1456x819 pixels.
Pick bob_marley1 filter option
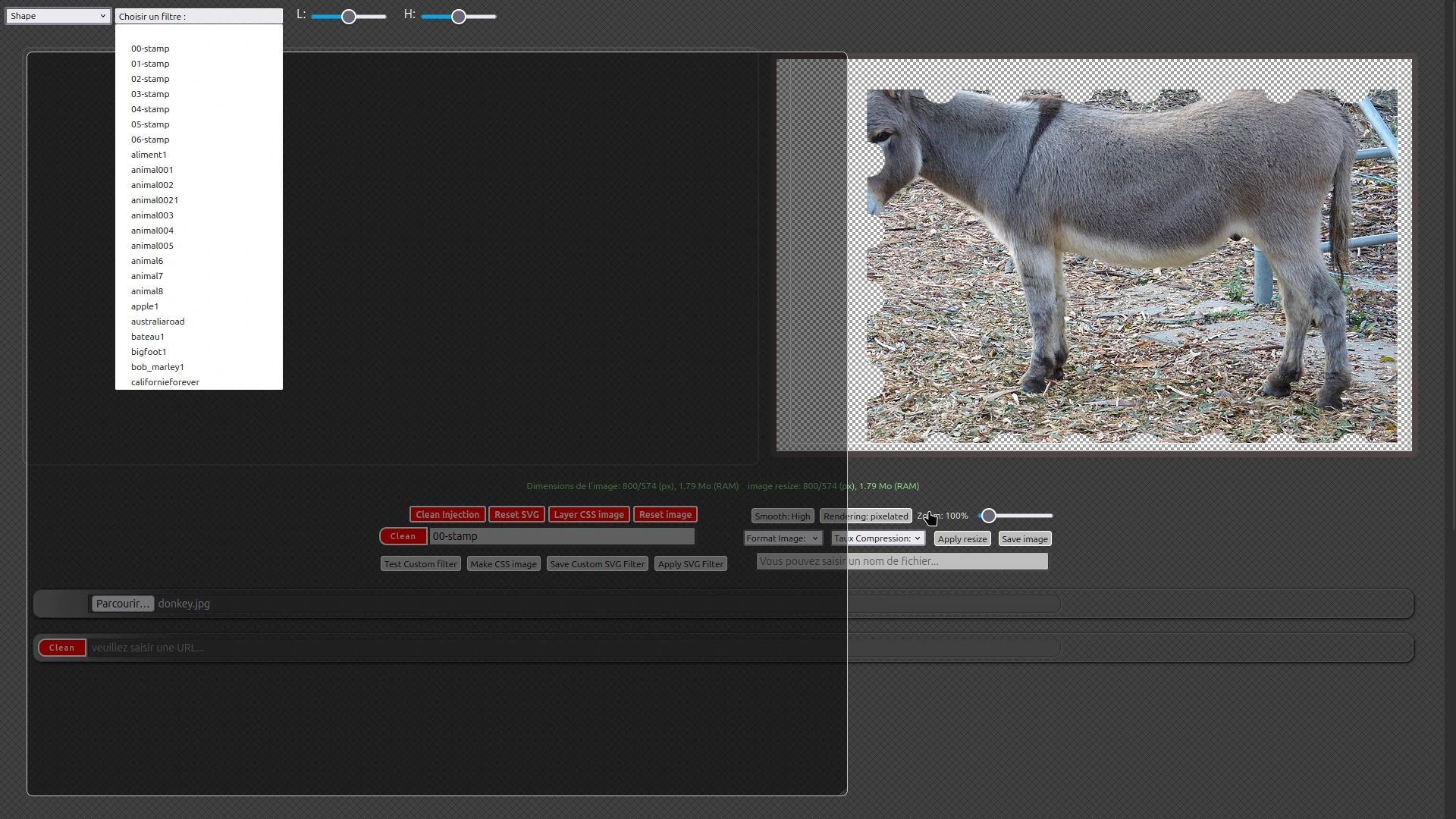point(158,367)
